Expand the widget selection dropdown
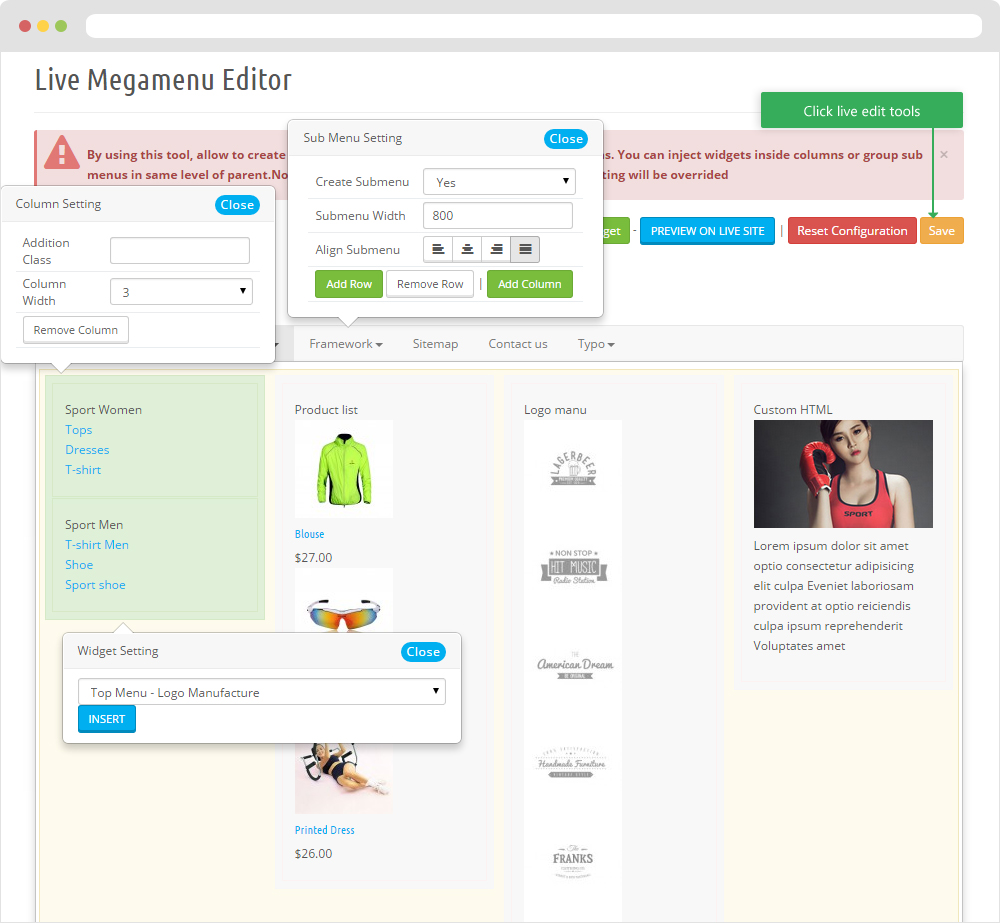Image resolution: width=1000 pixels, height=923 pixels. click(x=261, y=692)
